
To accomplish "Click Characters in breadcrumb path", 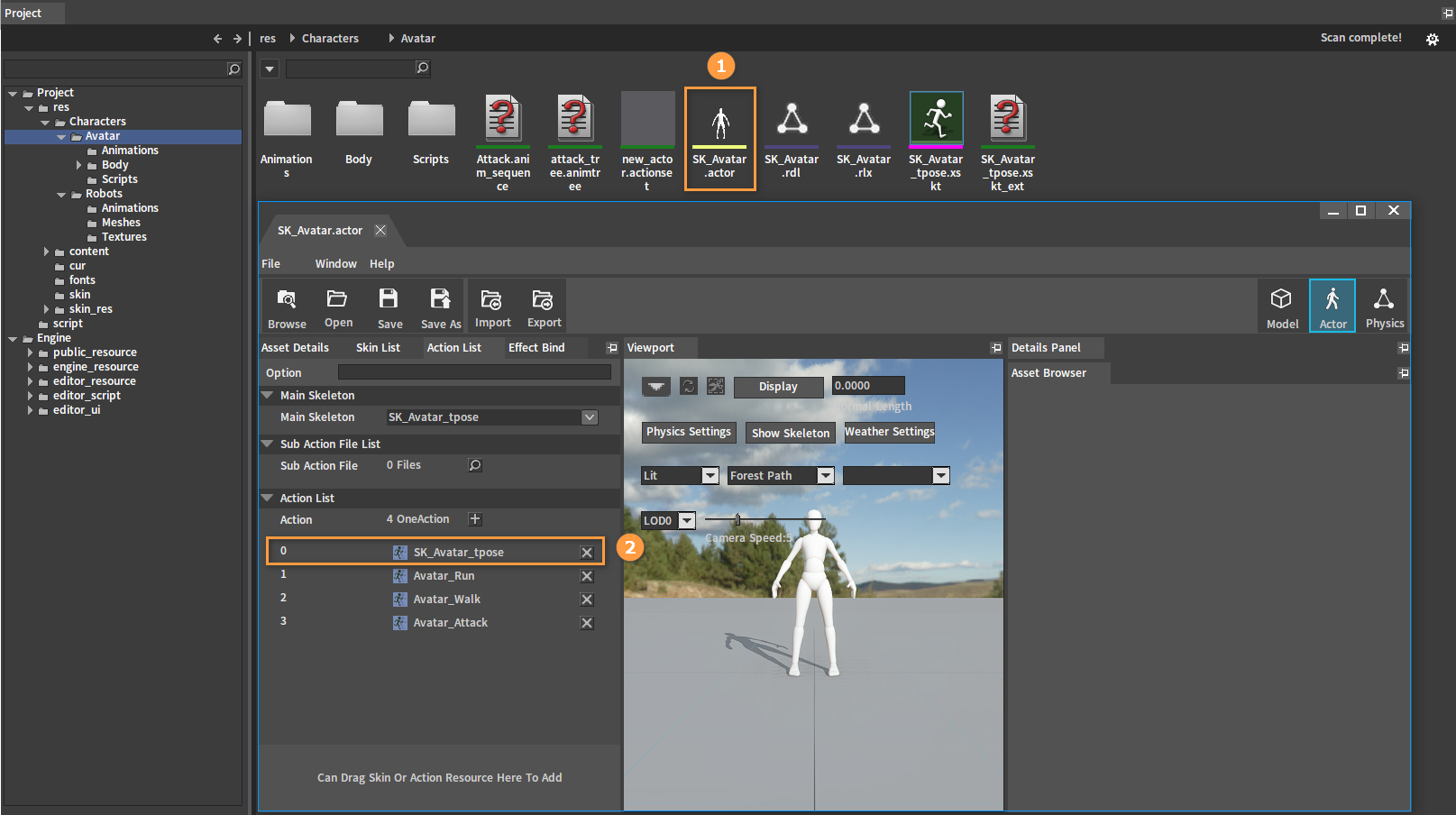I will pyautogui.click(x=330, y=39).
